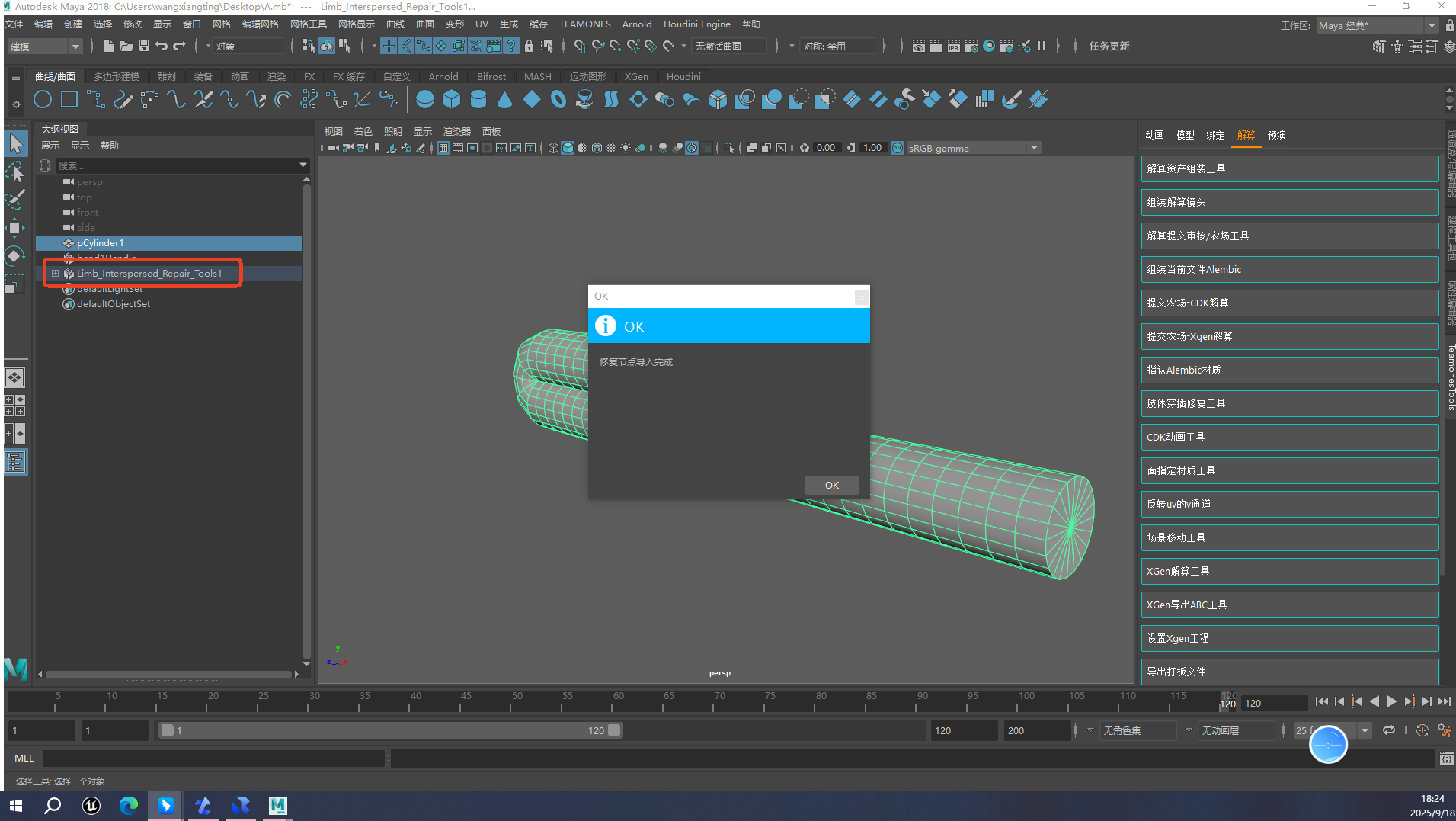Create a polygon cube from shelf
The width and height of the screenshot is (1456, 821).
(452, 100)
